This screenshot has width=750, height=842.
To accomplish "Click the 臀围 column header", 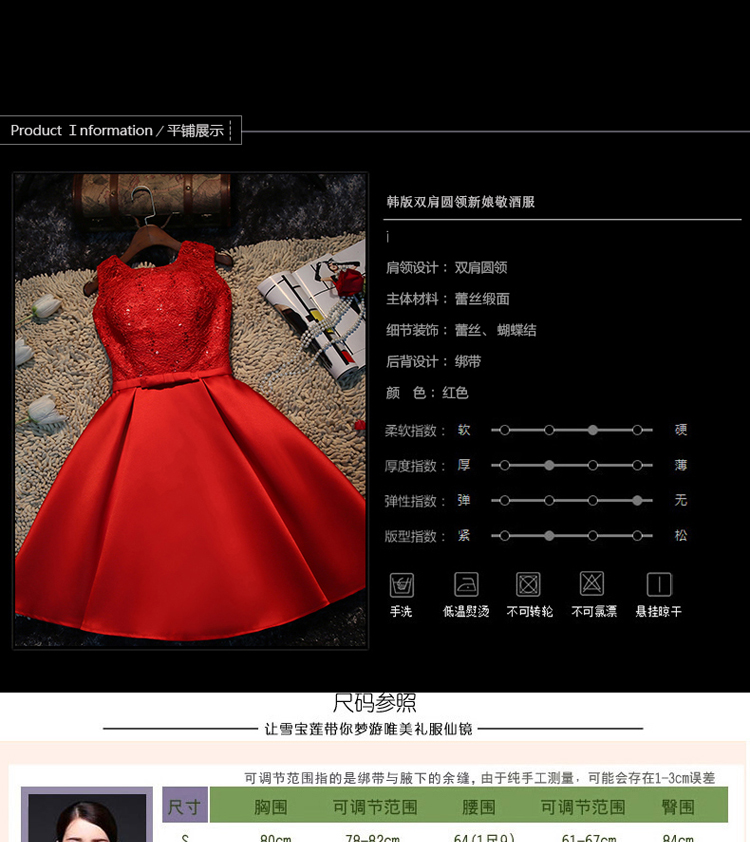I will click(678, 807).
